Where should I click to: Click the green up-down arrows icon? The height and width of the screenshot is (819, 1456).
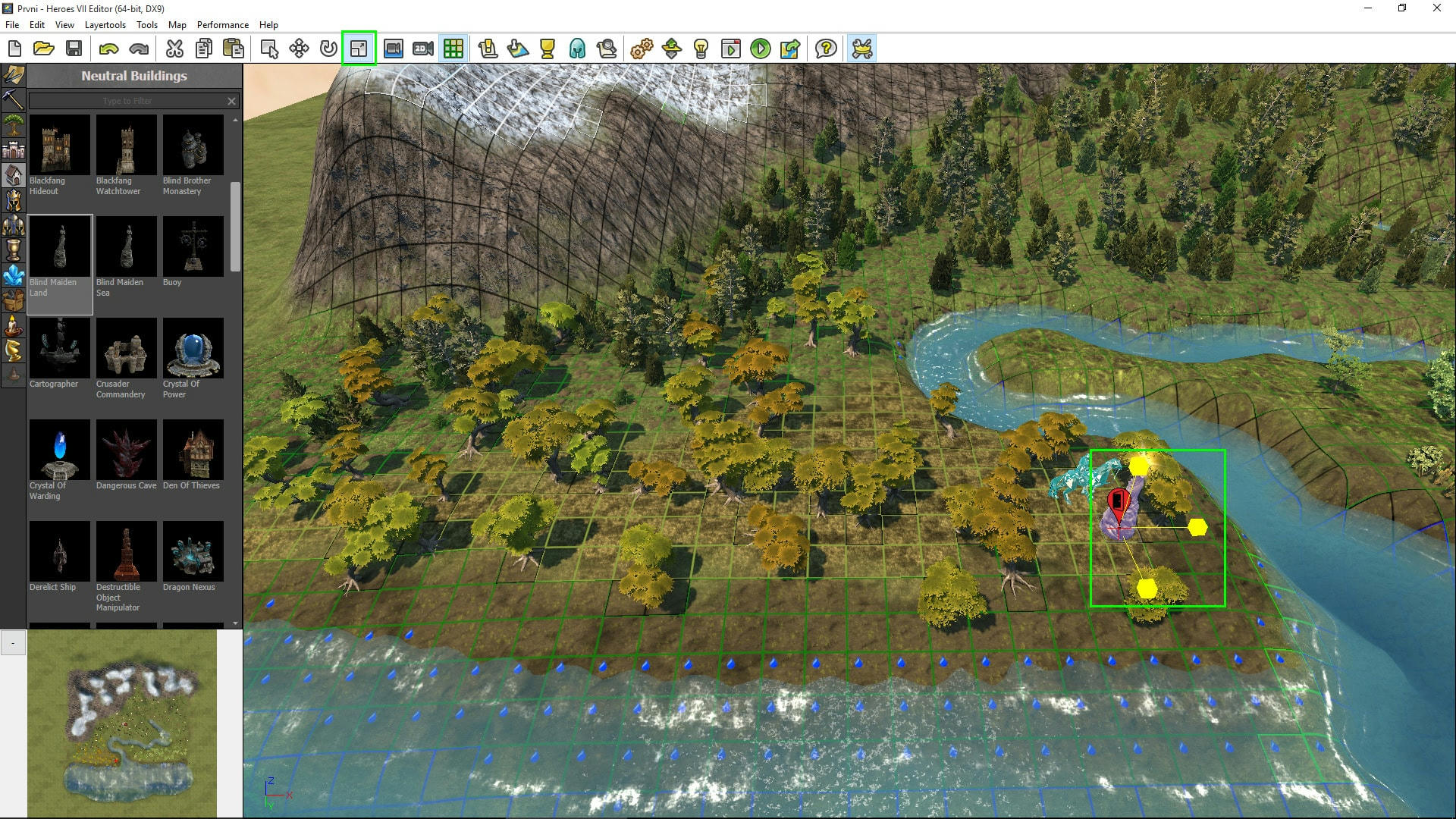click(671, 49)
